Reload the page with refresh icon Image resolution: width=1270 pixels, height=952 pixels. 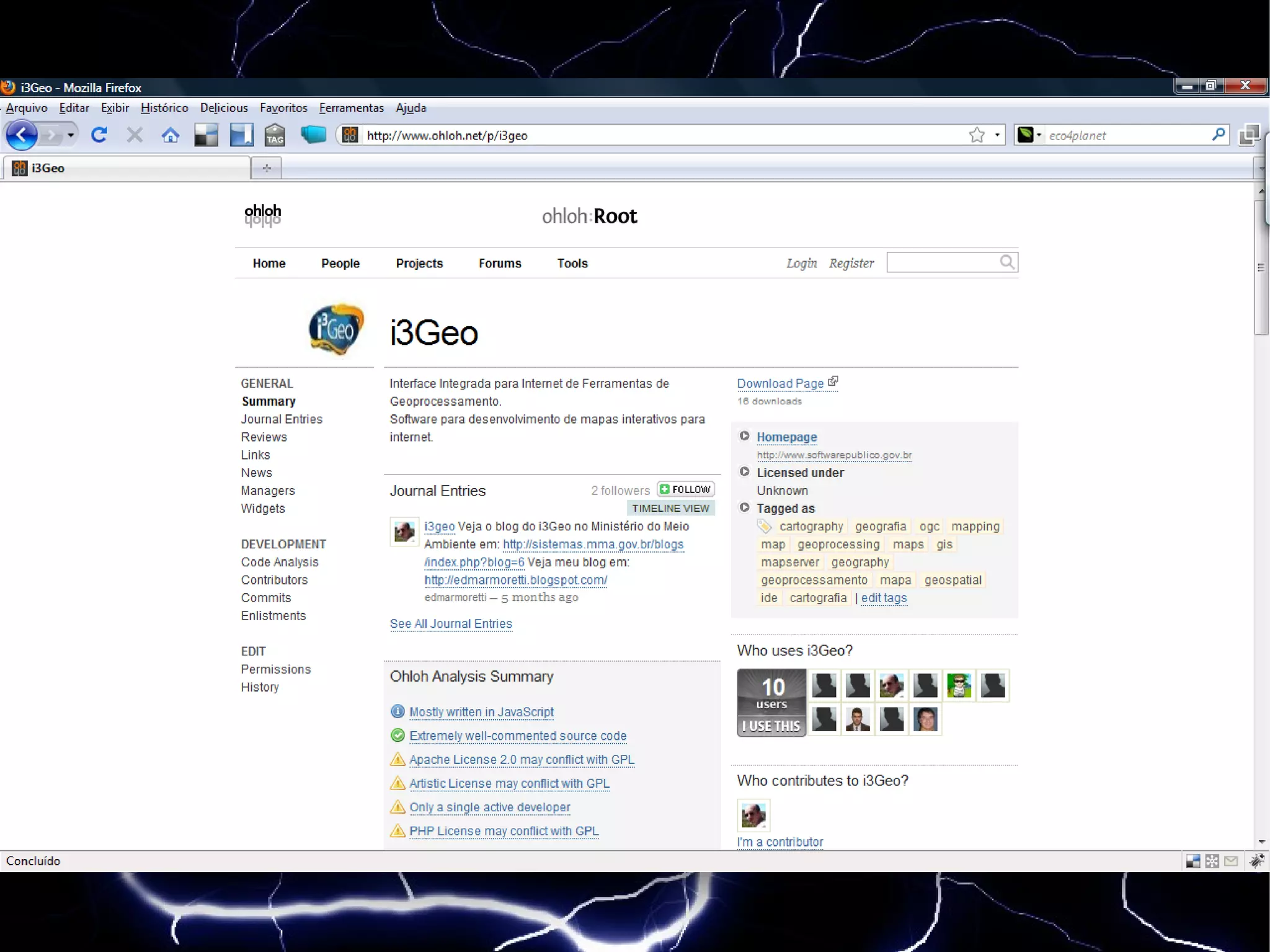[x=99, y=135]
